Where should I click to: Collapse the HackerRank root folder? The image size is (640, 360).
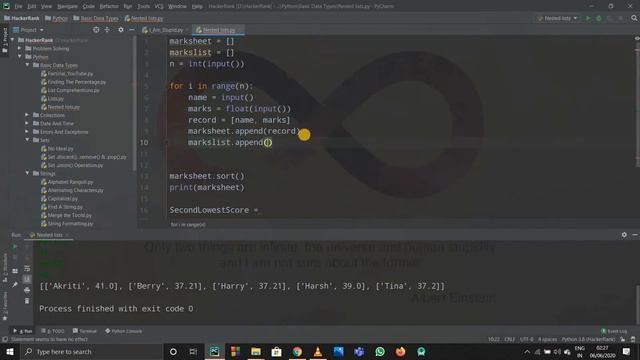click(13, 40)
